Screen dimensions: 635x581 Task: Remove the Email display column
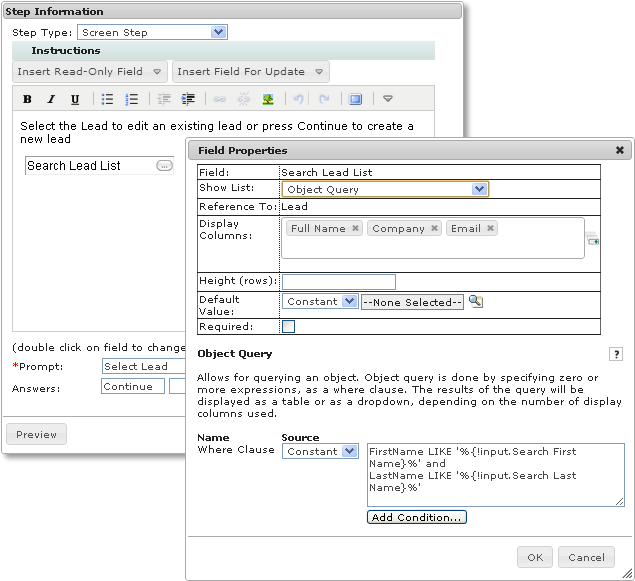(x=490, y=228)
